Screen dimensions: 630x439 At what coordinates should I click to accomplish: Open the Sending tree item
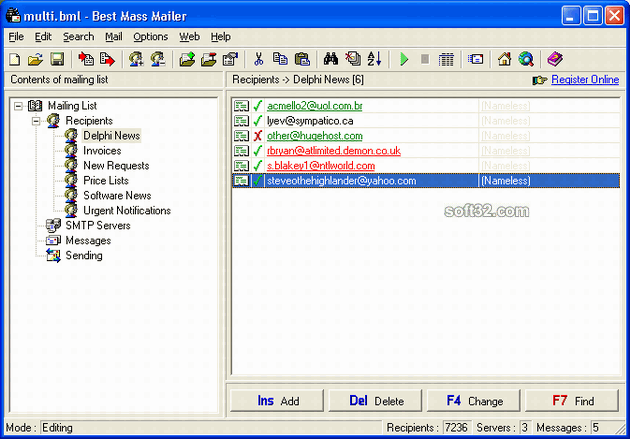pyautogui.click(x=84, y=255)
